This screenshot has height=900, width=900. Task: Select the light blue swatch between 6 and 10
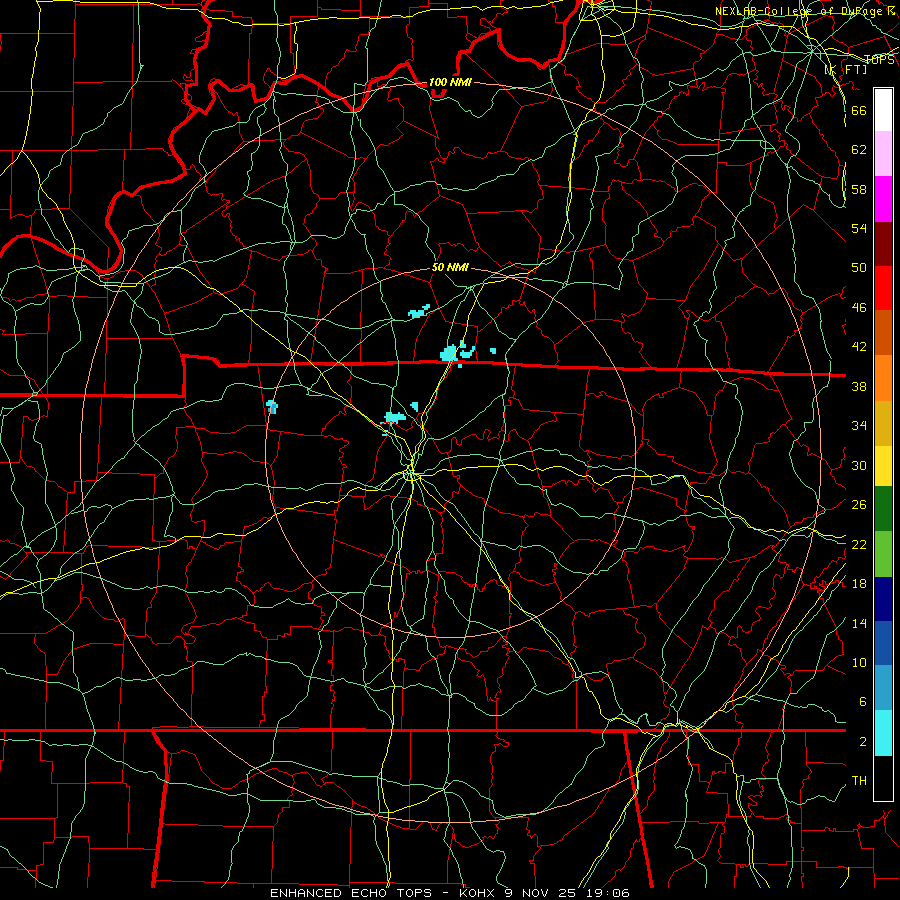click(x=883, y=688)
